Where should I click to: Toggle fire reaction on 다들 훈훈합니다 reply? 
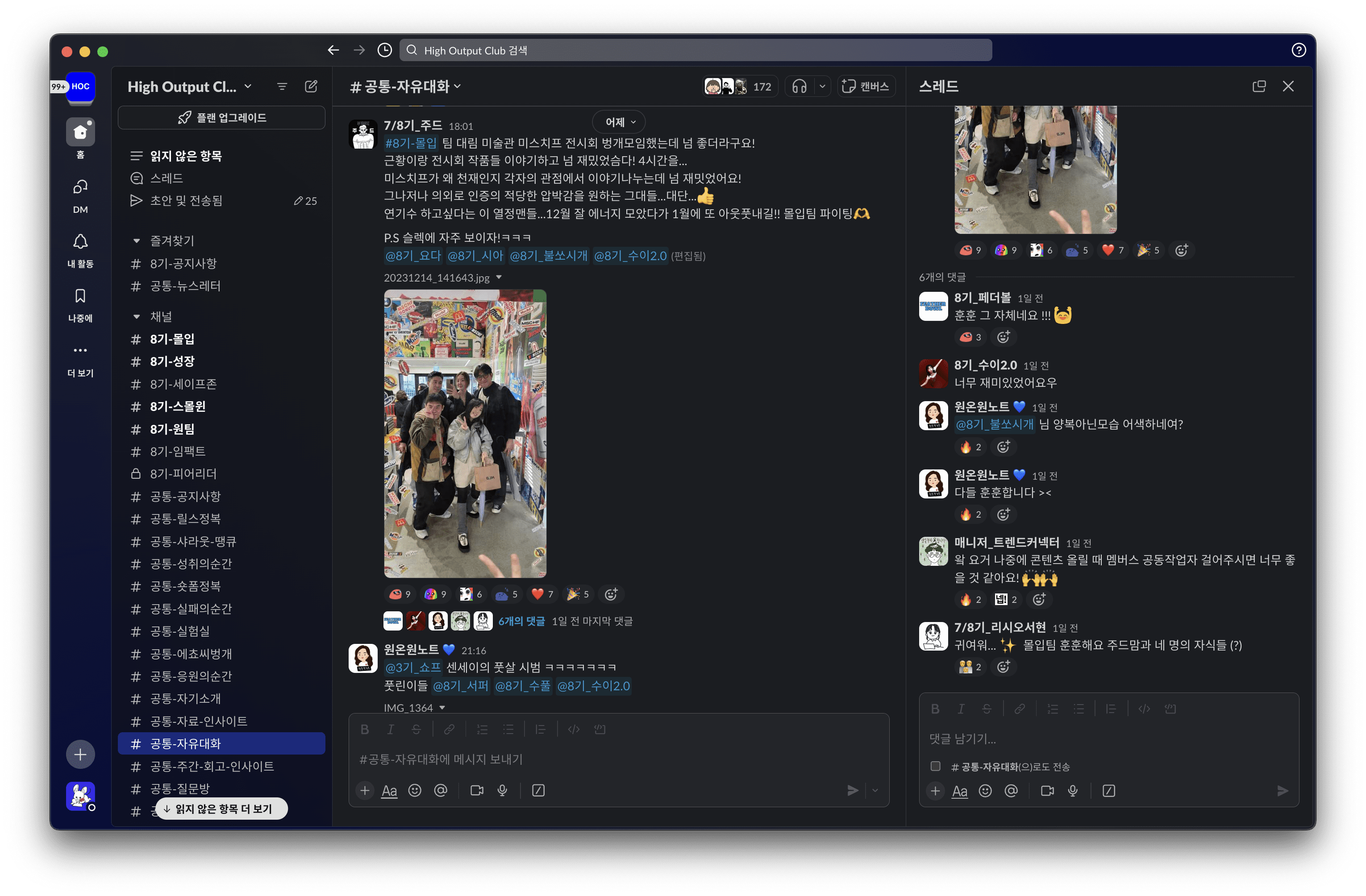(970, 514)
